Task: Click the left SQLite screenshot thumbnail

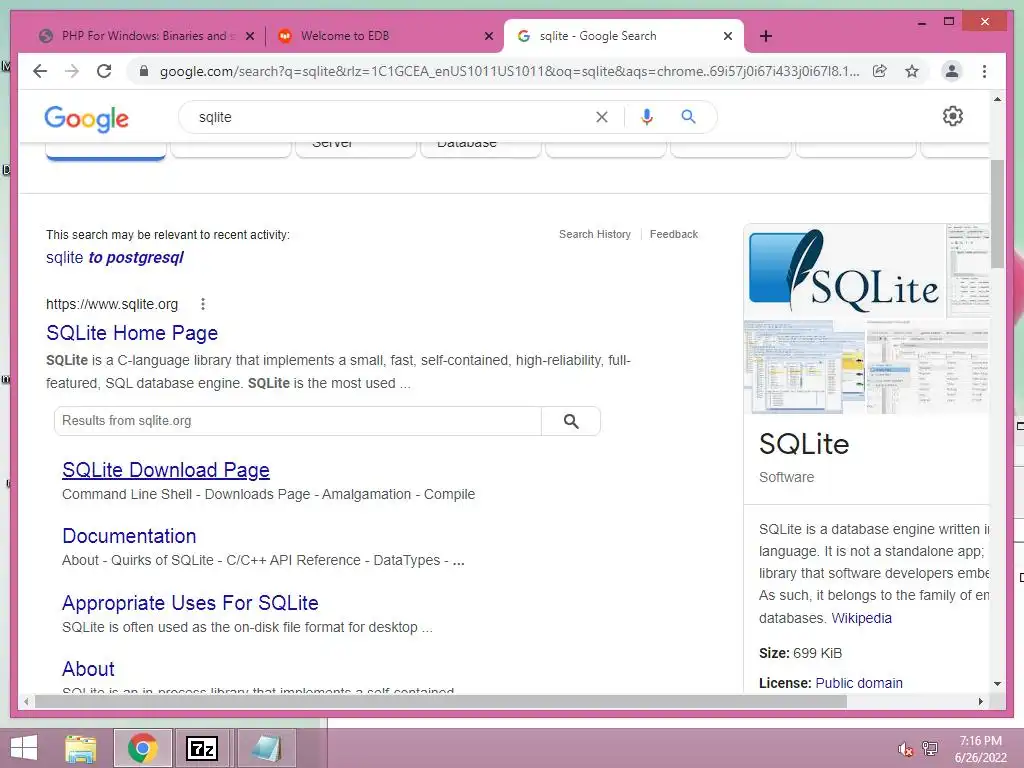Action: click(805, 367)
